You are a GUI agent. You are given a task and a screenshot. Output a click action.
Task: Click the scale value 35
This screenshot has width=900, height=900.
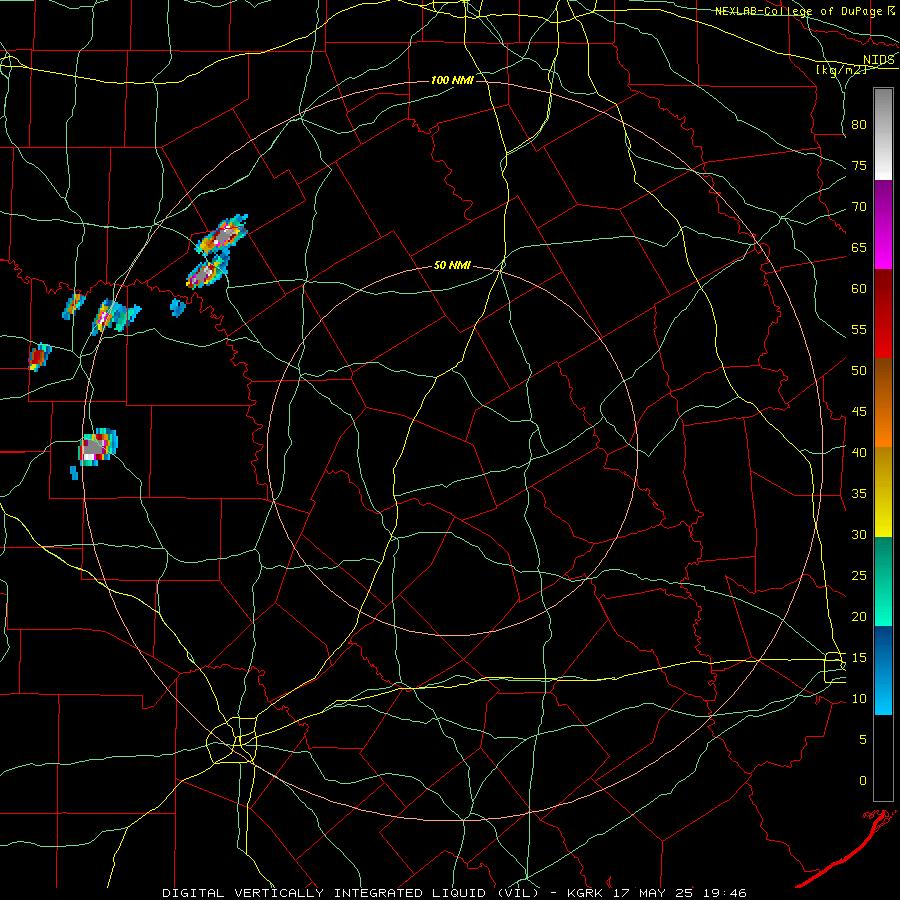tap(859, 494)
